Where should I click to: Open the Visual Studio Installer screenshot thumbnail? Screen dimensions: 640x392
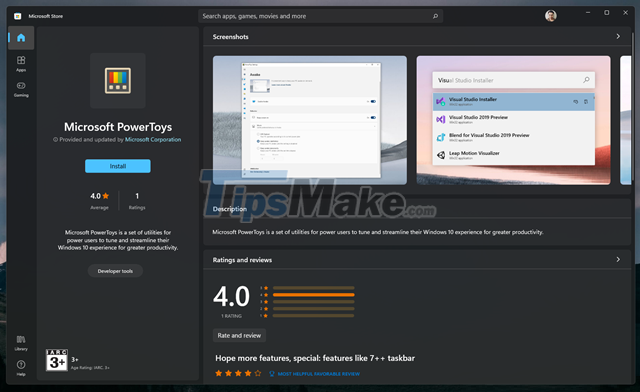click(513, 120)
